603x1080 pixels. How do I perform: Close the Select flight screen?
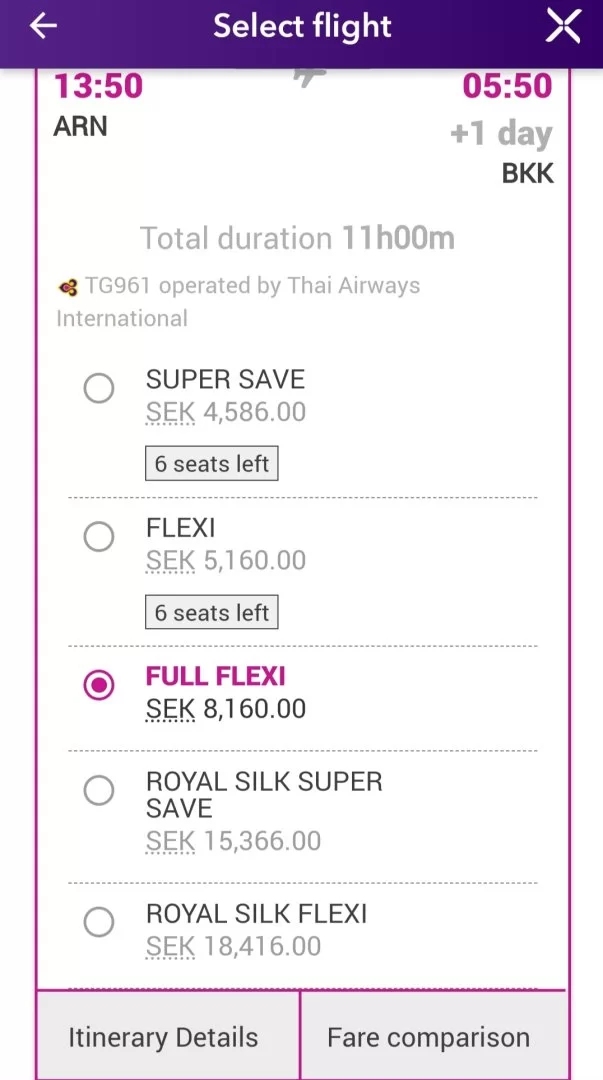point(563,27)
